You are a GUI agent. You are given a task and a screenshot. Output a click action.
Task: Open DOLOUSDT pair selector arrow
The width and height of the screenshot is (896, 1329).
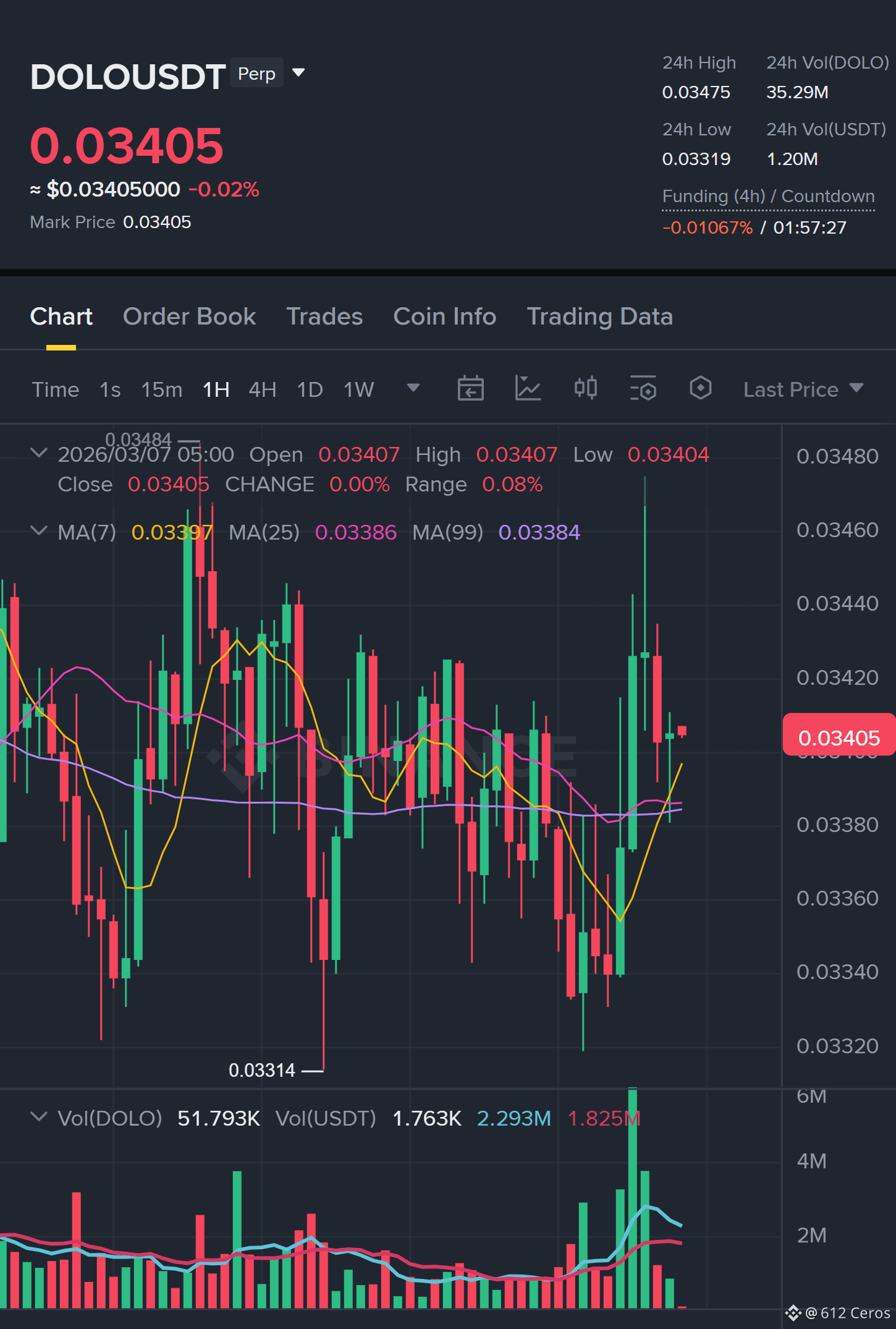tap(298, 73)
